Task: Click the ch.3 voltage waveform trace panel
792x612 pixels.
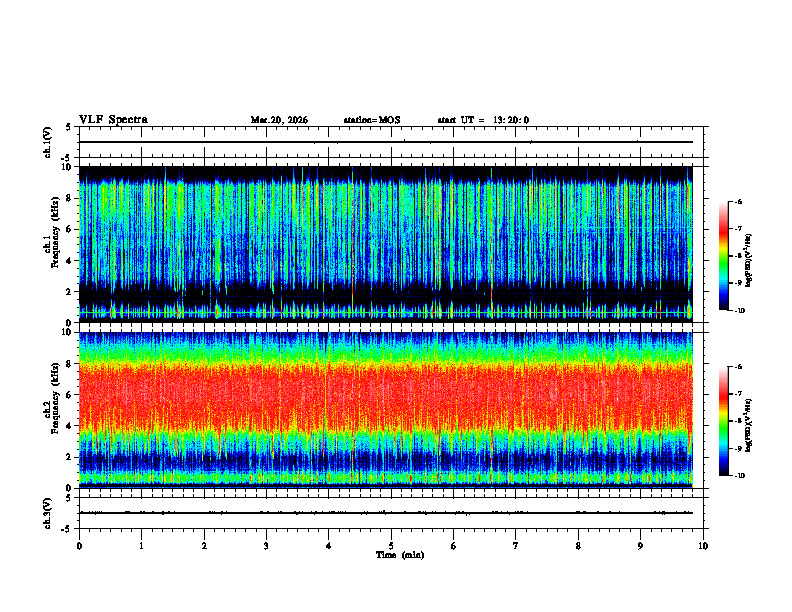Action: tap(391, 513)
